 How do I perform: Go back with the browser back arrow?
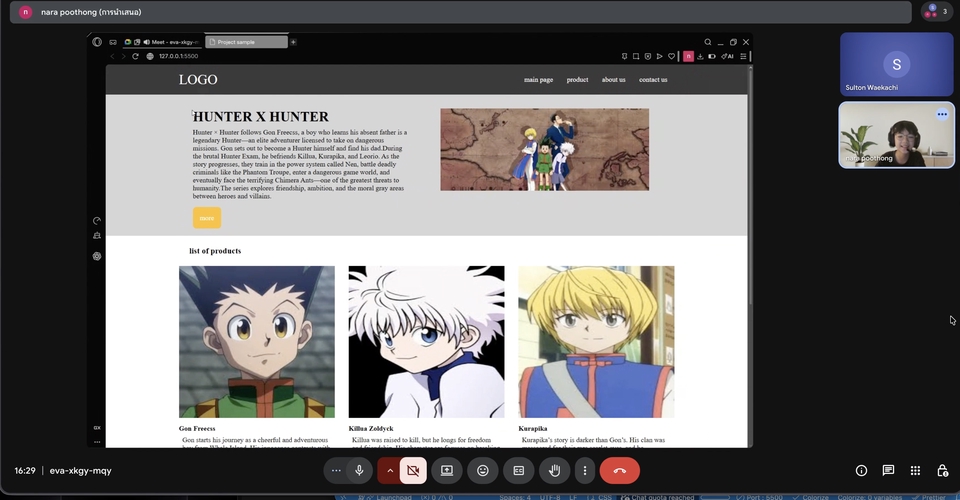(112, 56)
